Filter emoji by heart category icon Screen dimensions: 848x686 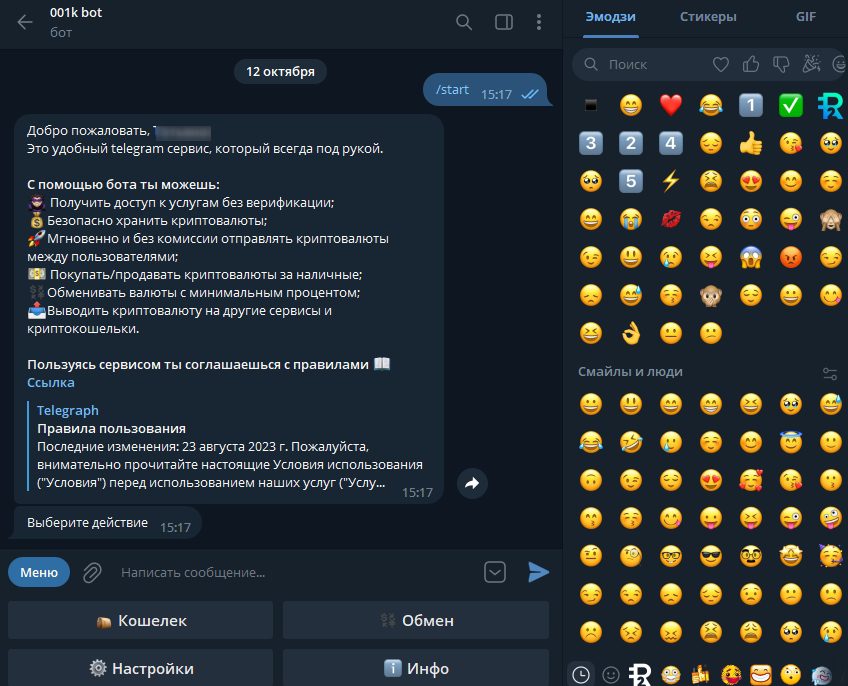coord(720,65)
